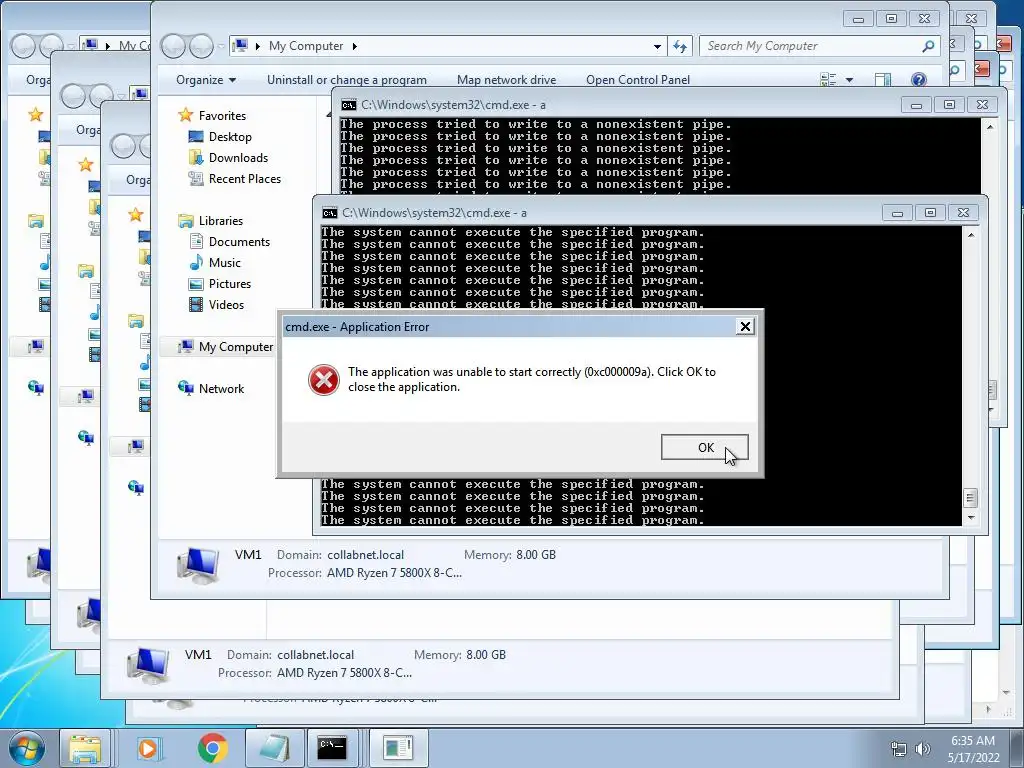This screenshot has height=768, width=1024.
Task: Select Favorites in the navigation pane
Action: click(x=222, y=116)
